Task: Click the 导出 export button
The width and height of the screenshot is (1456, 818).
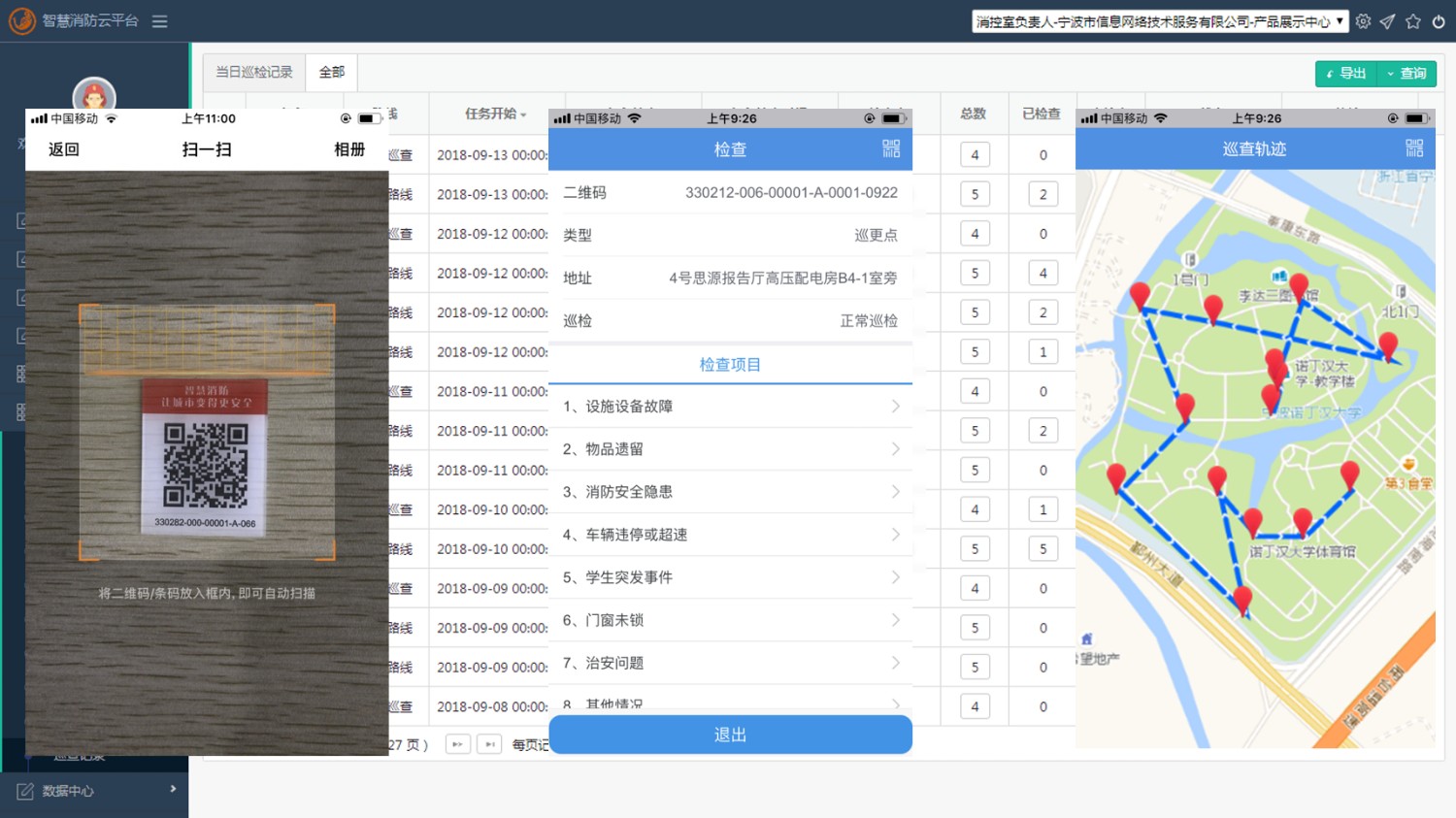Action: click(1346, 74)
